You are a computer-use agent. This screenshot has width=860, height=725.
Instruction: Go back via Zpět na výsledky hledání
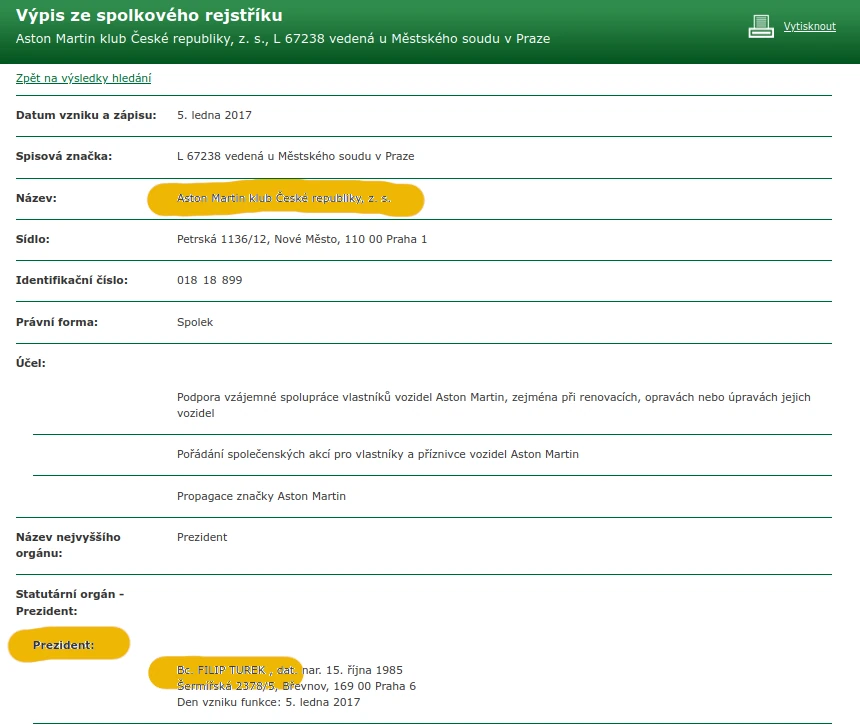point(83,78)
